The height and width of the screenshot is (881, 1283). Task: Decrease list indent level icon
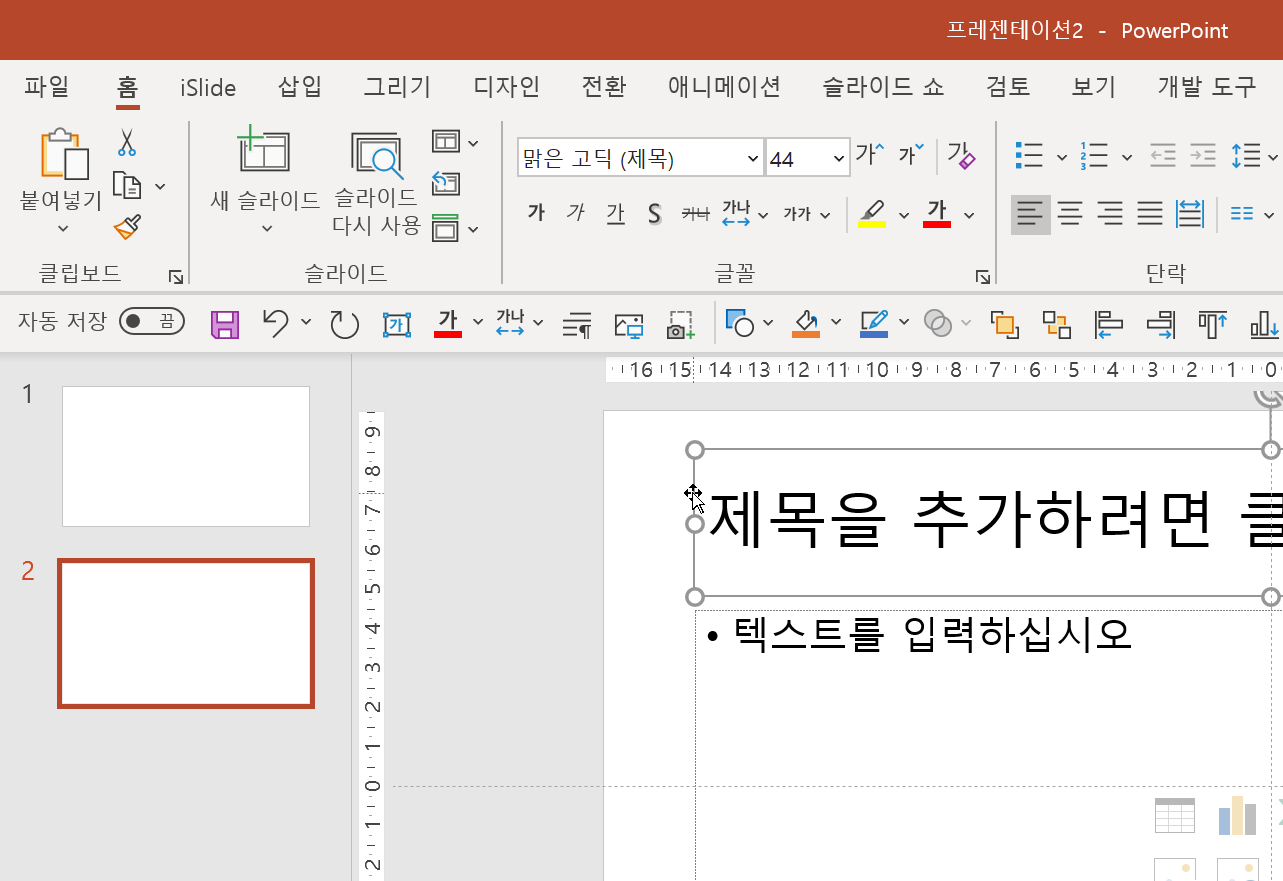(1161, 156)
